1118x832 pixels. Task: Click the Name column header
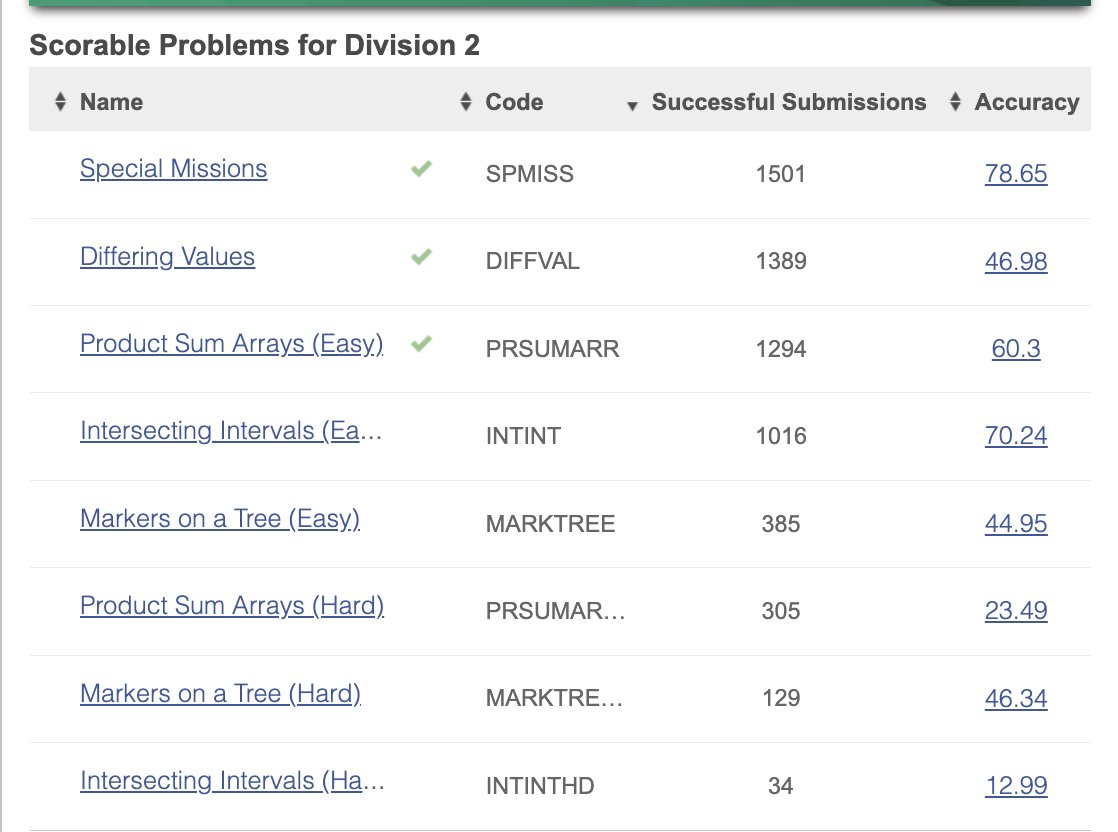click(x=111, y=102)
